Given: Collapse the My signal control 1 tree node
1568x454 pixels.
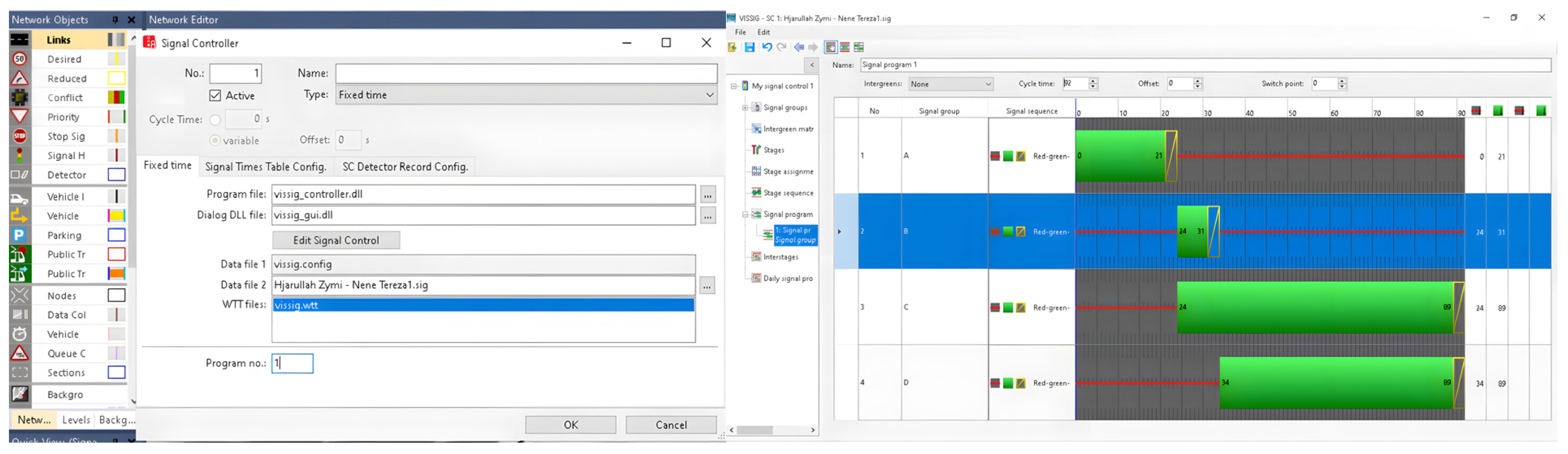Looking at the screenshot, I should point(734,86).
